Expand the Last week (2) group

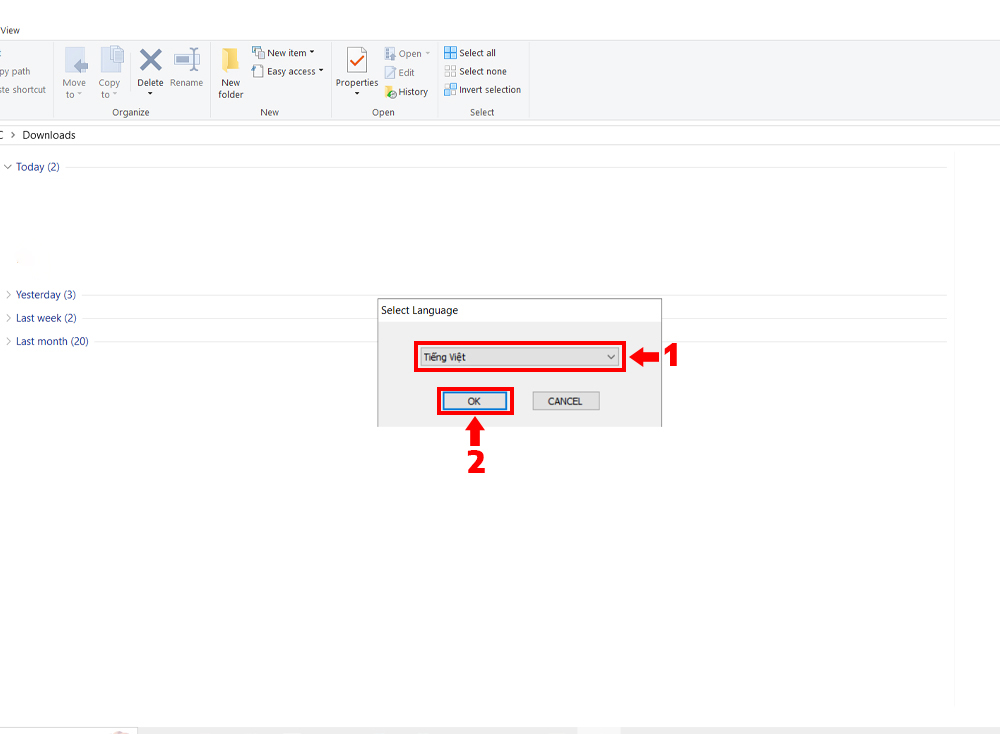point(8,318)
